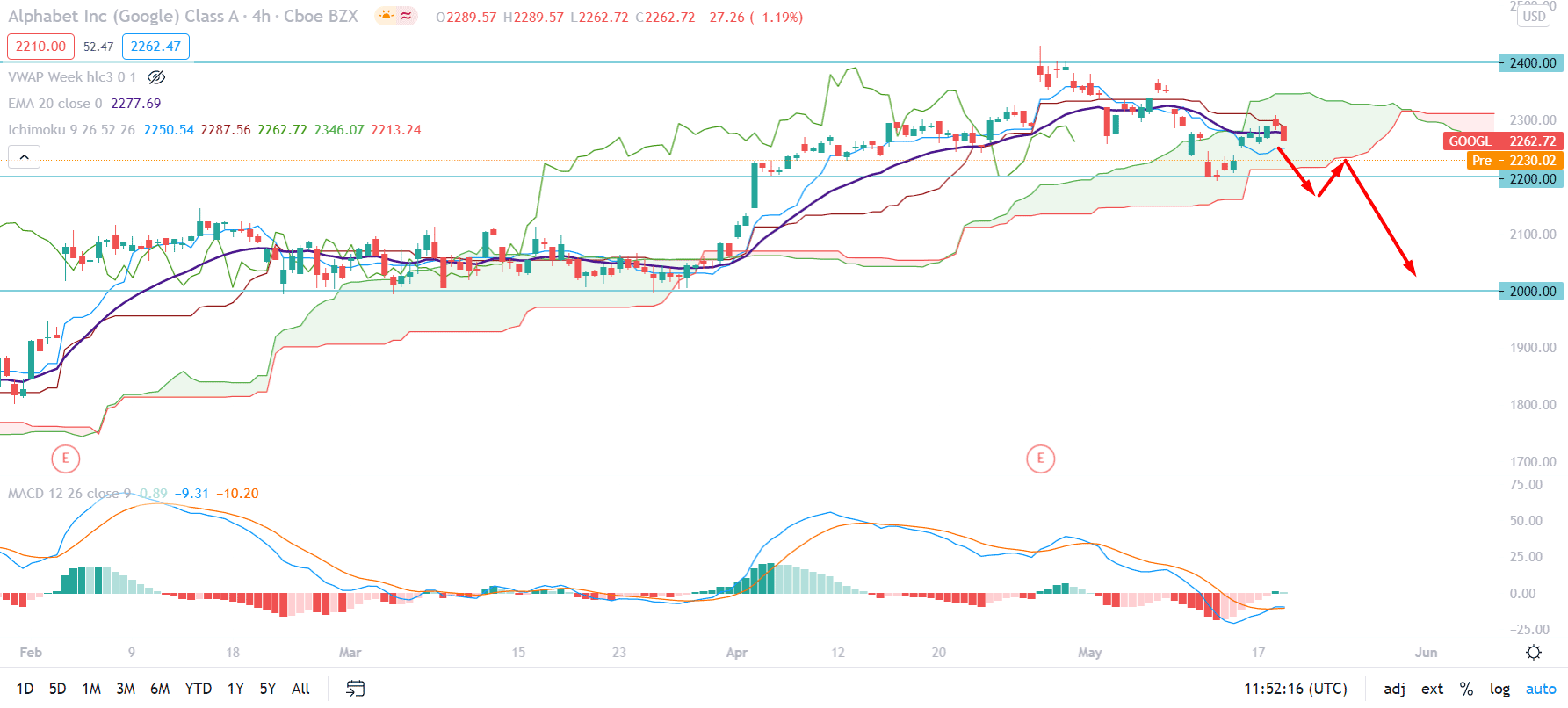Click the right earnings E marker

1041,459
